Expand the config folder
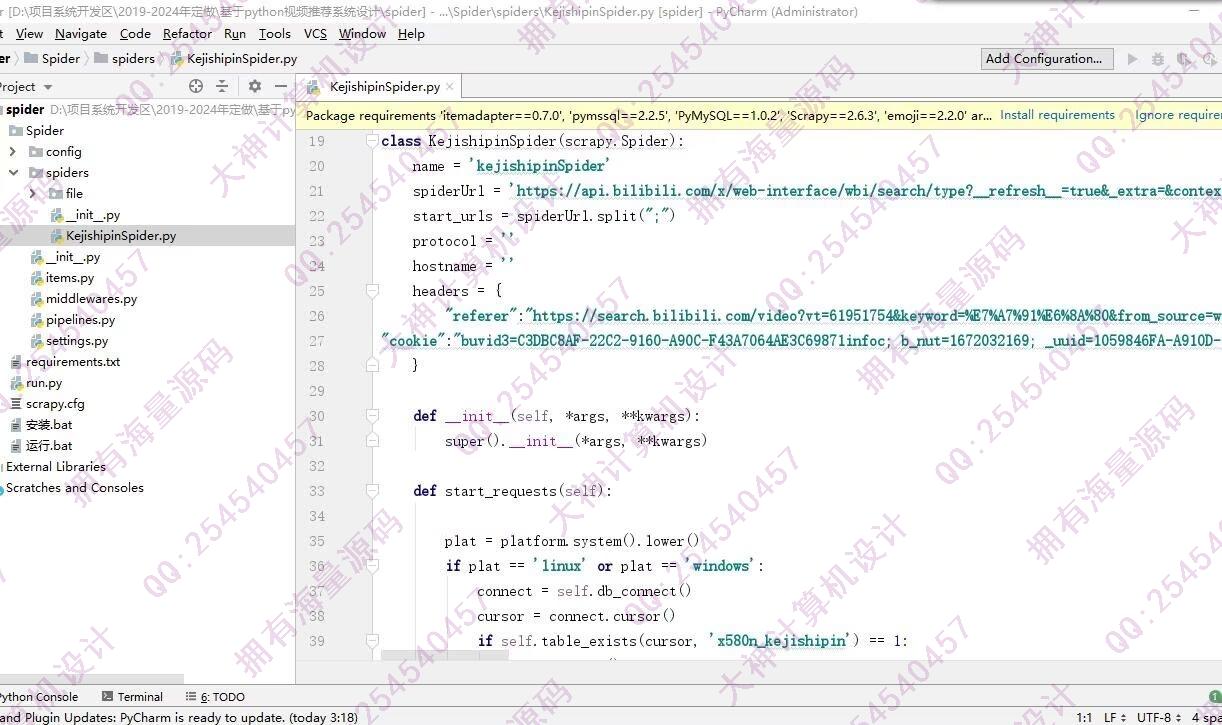1222x725 pixels. coord(13,152)
